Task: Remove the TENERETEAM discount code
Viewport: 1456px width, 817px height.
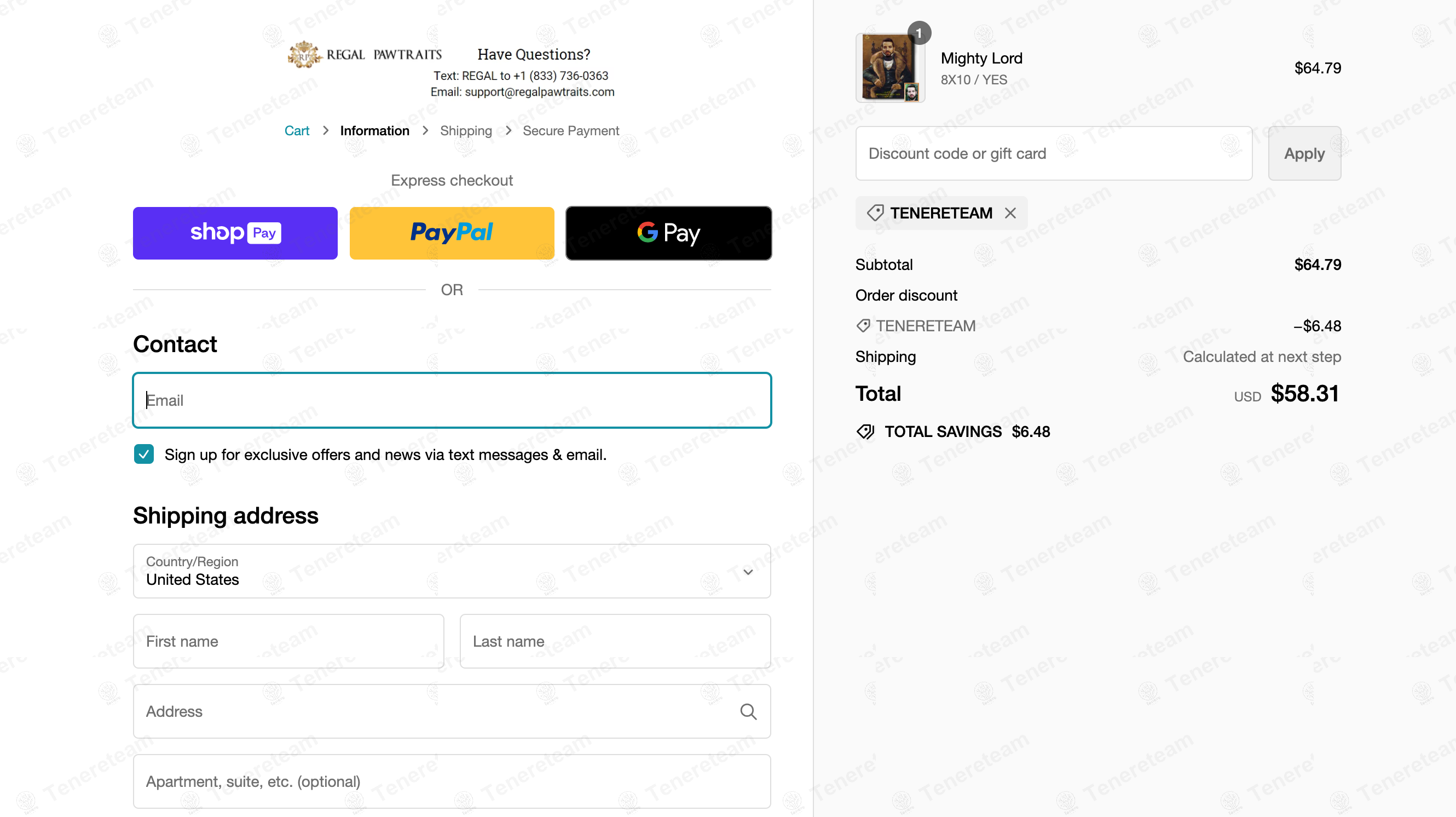Action: tap(1010, 213)
